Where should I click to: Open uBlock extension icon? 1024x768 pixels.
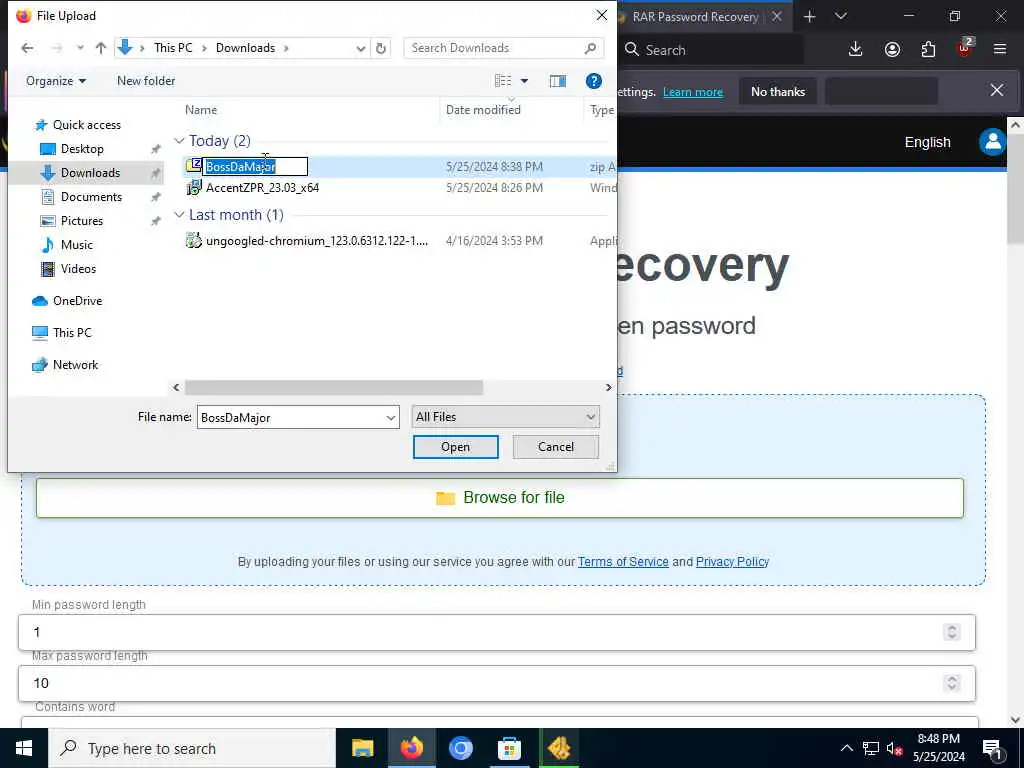(x=965, y=48)
